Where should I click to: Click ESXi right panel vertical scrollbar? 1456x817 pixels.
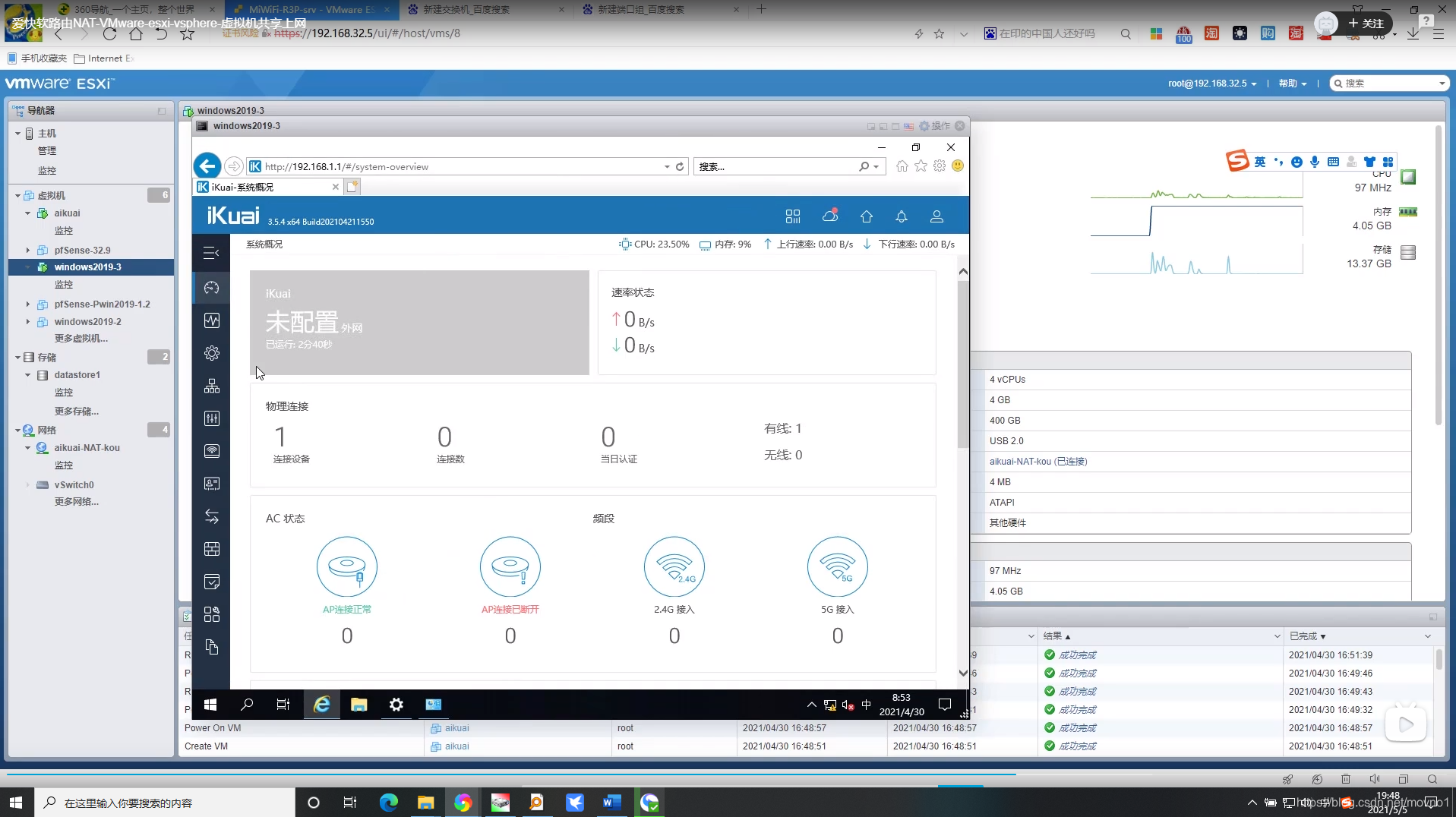pos(1438,276)
